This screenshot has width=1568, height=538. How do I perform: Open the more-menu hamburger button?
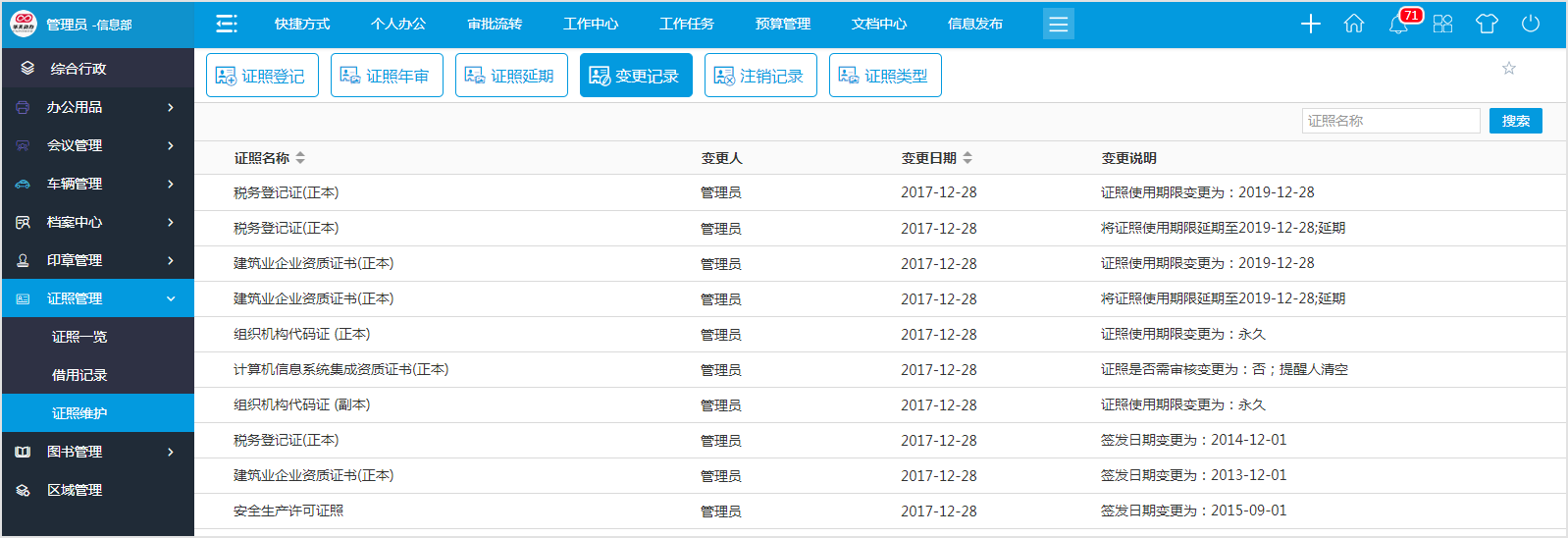1058,24
